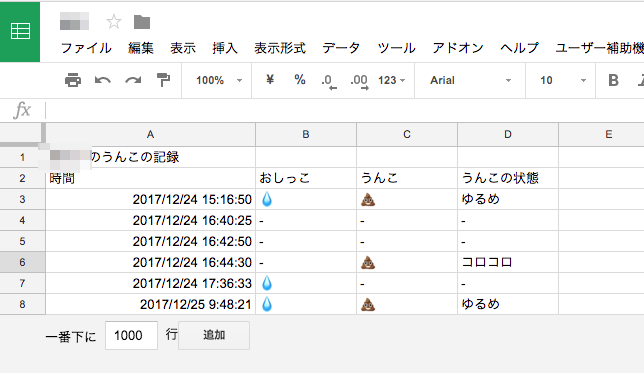The height and width of the screenshot is (373, 644).
Task: Select cell 2017/12/24 16:42:50
Action: tap(150, 241)
